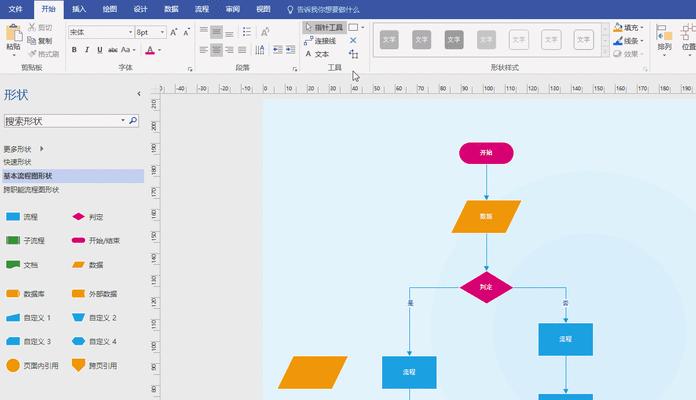The height and width of the screenshot is (400, 696).
Task: Activate the 连接线 connector tool
Action: tap(320, 41)
